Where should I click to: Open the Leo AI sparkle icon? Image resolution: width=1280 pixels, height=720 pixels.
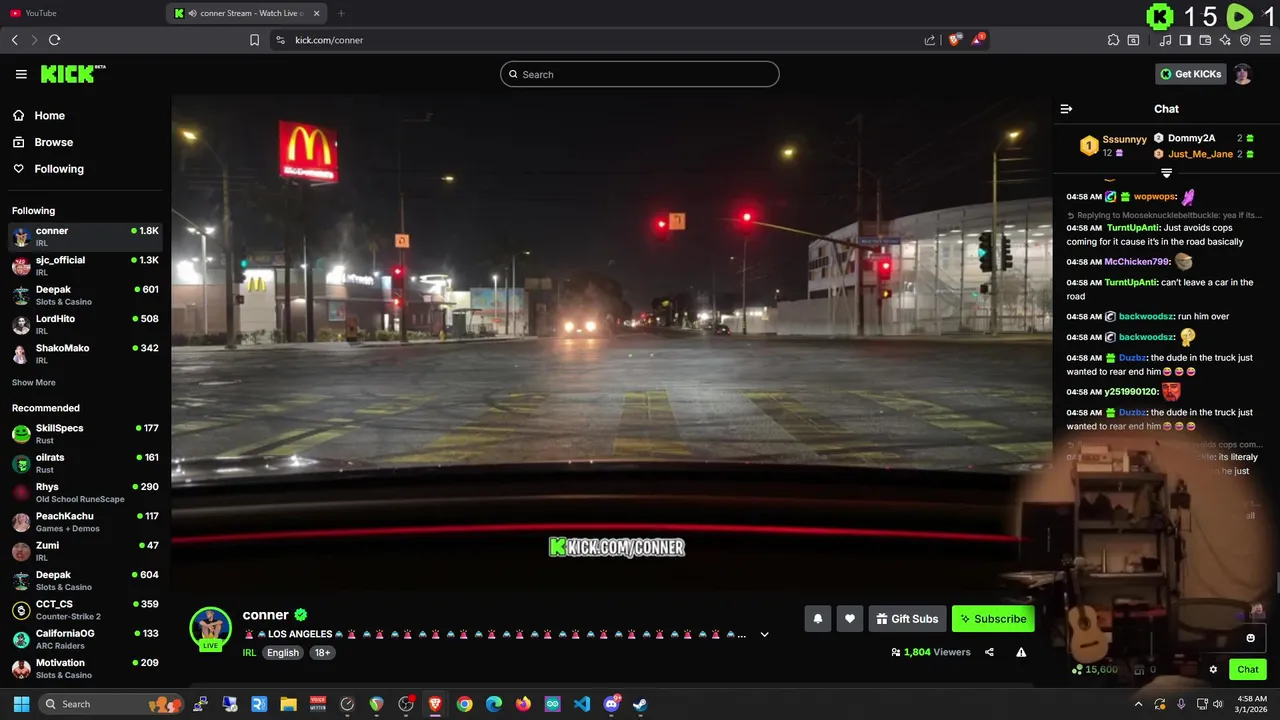(x=1225, y=40)
